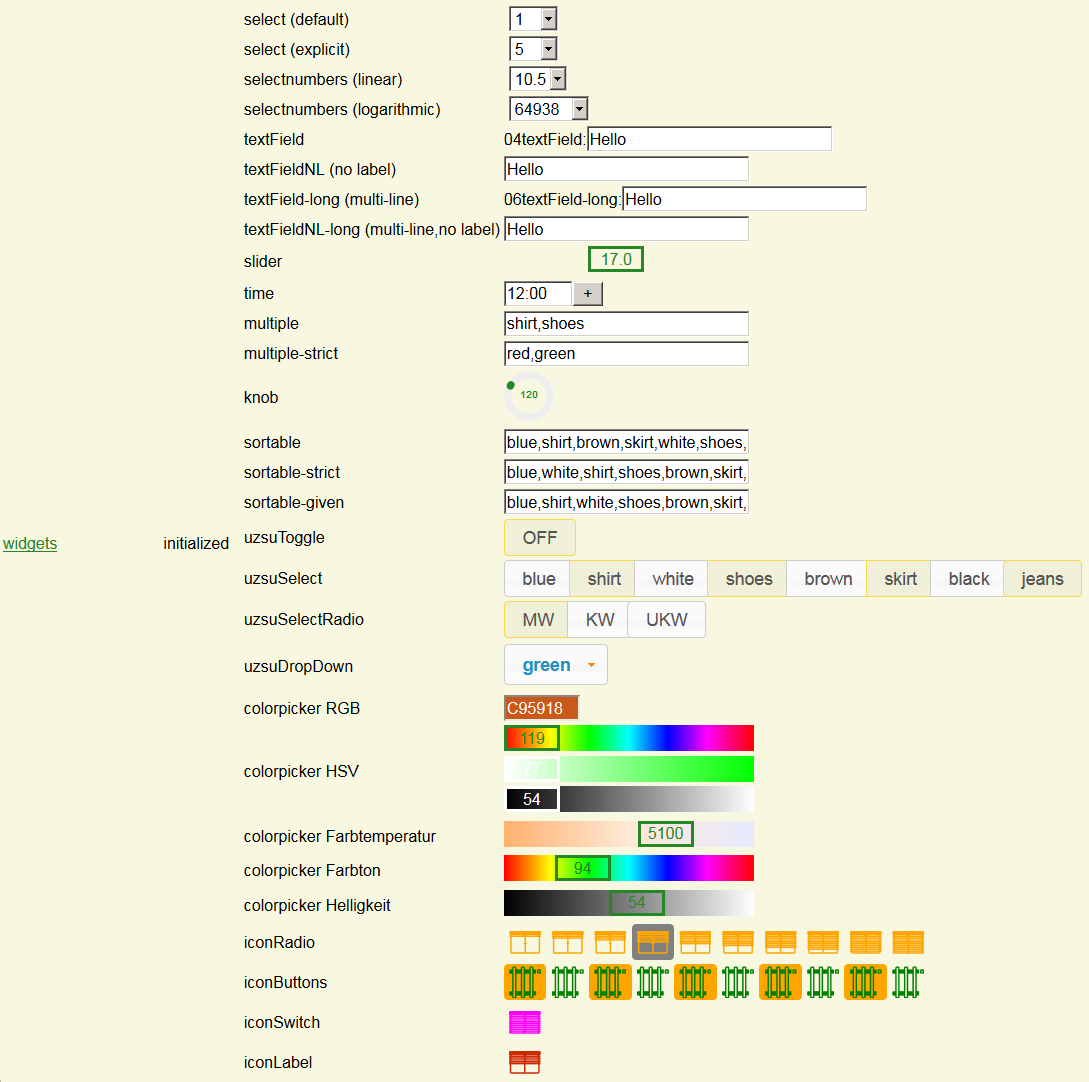Viewport: 1089px width, 1082px height.
Task: Click the sixth radiator icon in iconButtons
Action: point(738,982)
